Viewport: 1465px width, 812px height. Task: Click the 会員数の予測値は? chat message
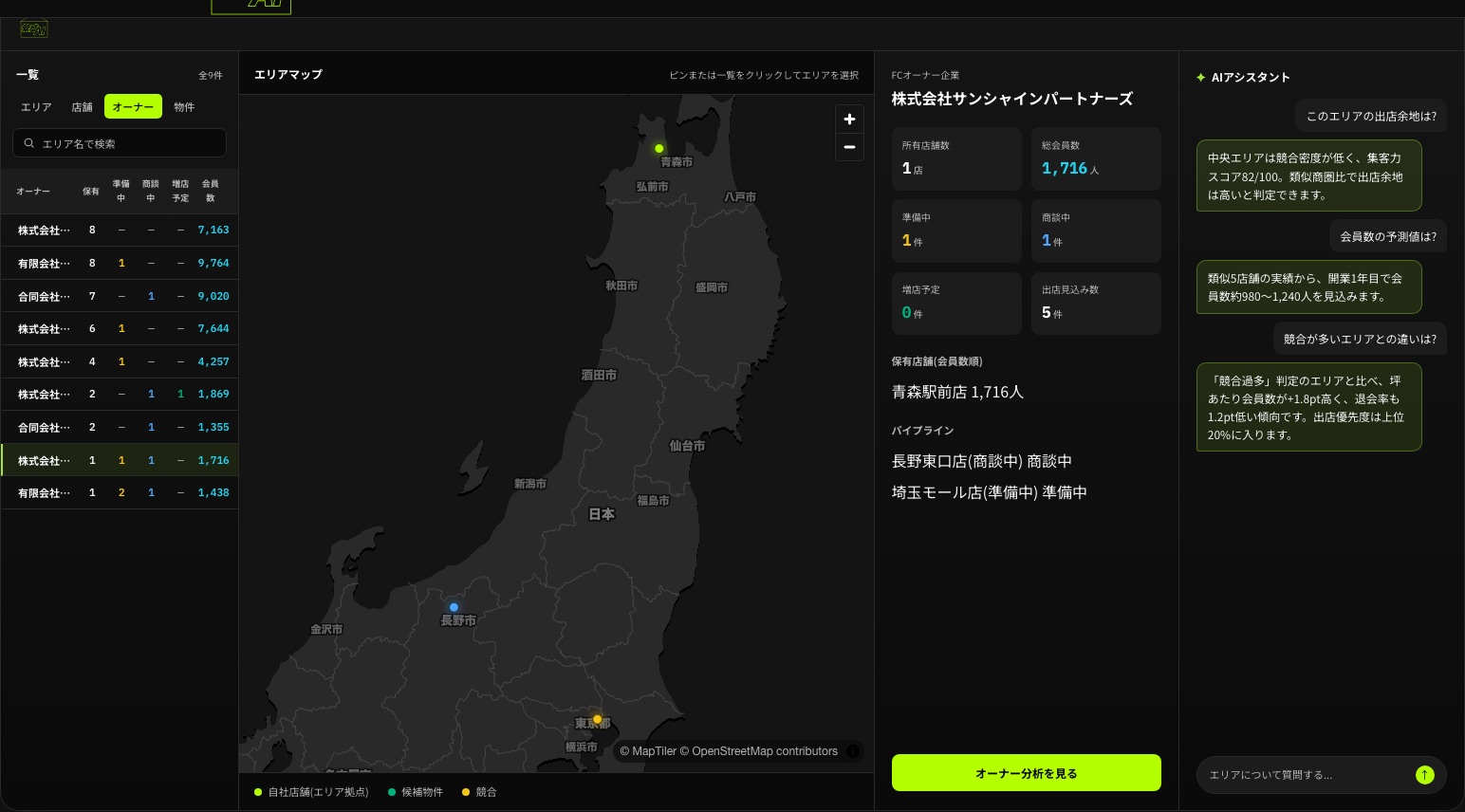pos(1388,237)
